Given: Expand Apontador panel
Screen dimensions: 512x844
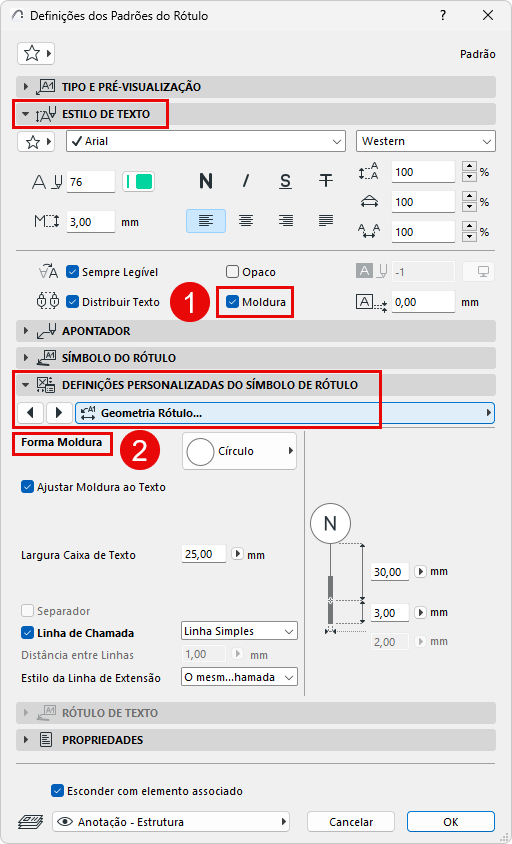Looking at the screenshot, I should click(x=256, y=331).
